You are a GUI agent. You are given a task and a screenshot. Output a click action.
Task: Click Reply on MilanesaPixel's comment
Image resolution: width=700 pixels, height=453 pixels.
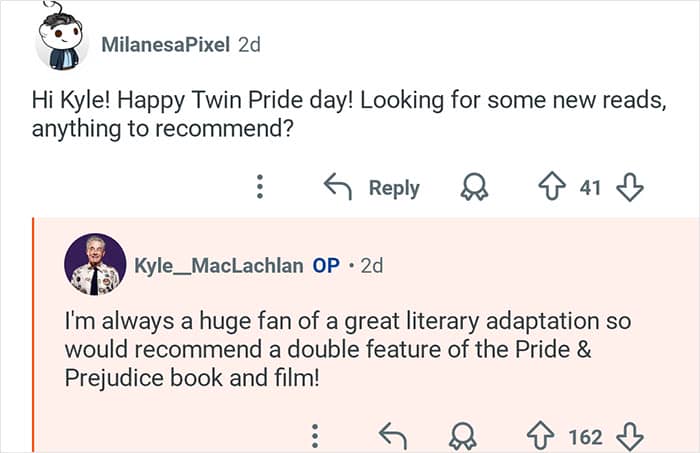(372, 187)
